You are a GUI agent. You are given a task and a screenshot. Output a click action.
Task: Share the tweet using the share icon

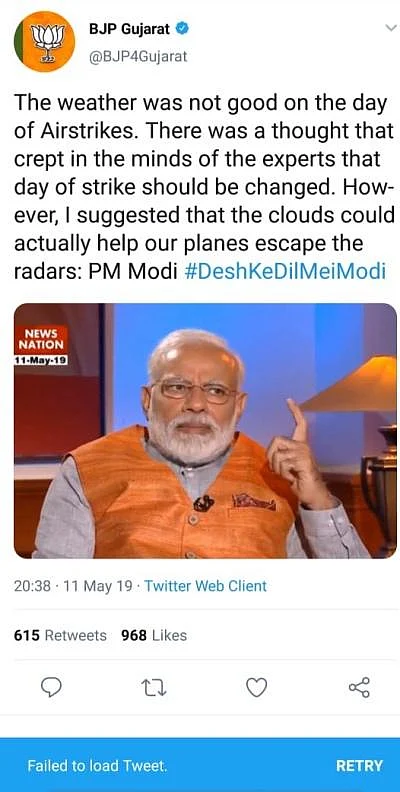point(360,687)
